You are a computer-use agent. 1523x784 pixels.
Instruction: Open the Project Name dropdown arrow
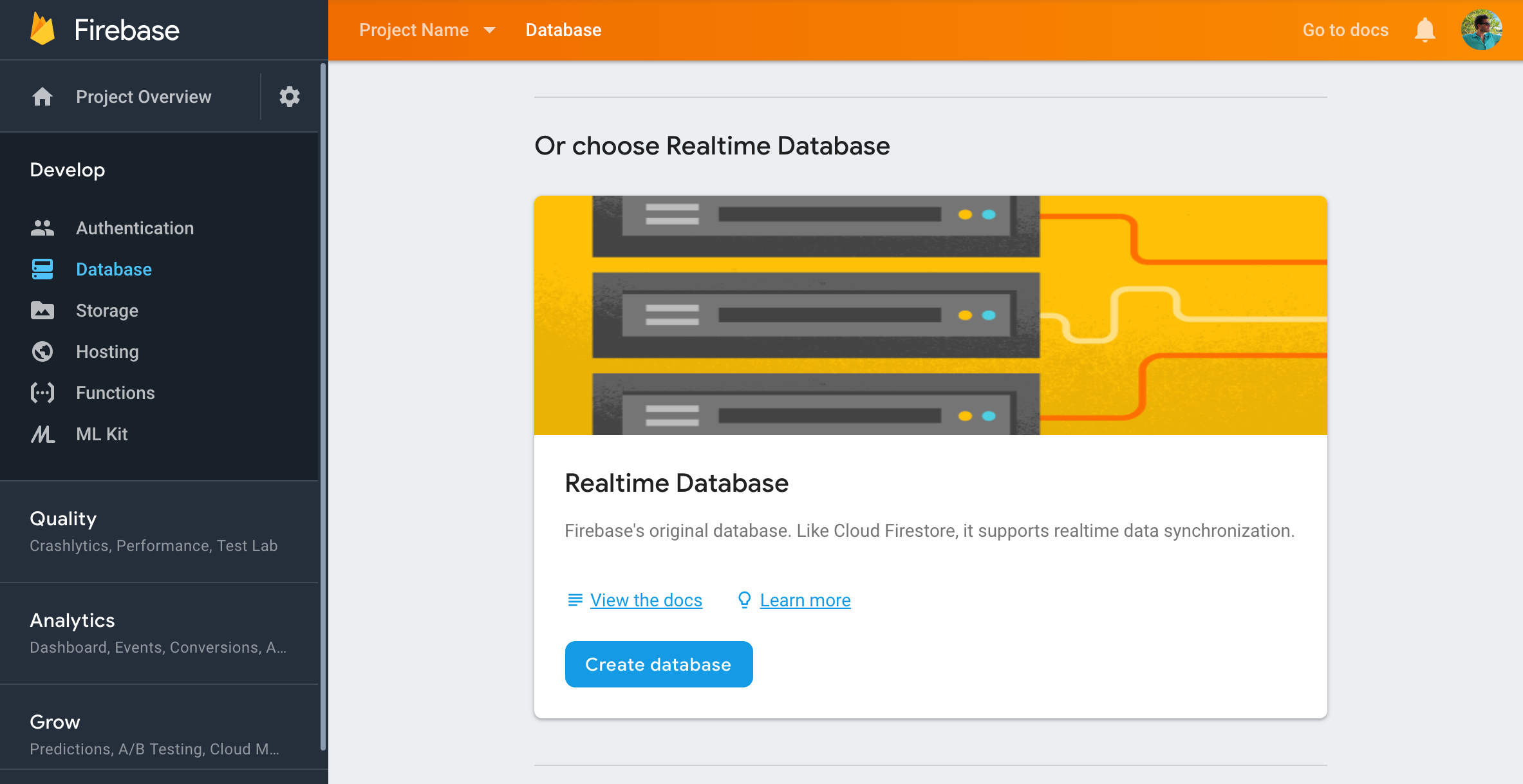pyautogui.click(x=489, y=30)
